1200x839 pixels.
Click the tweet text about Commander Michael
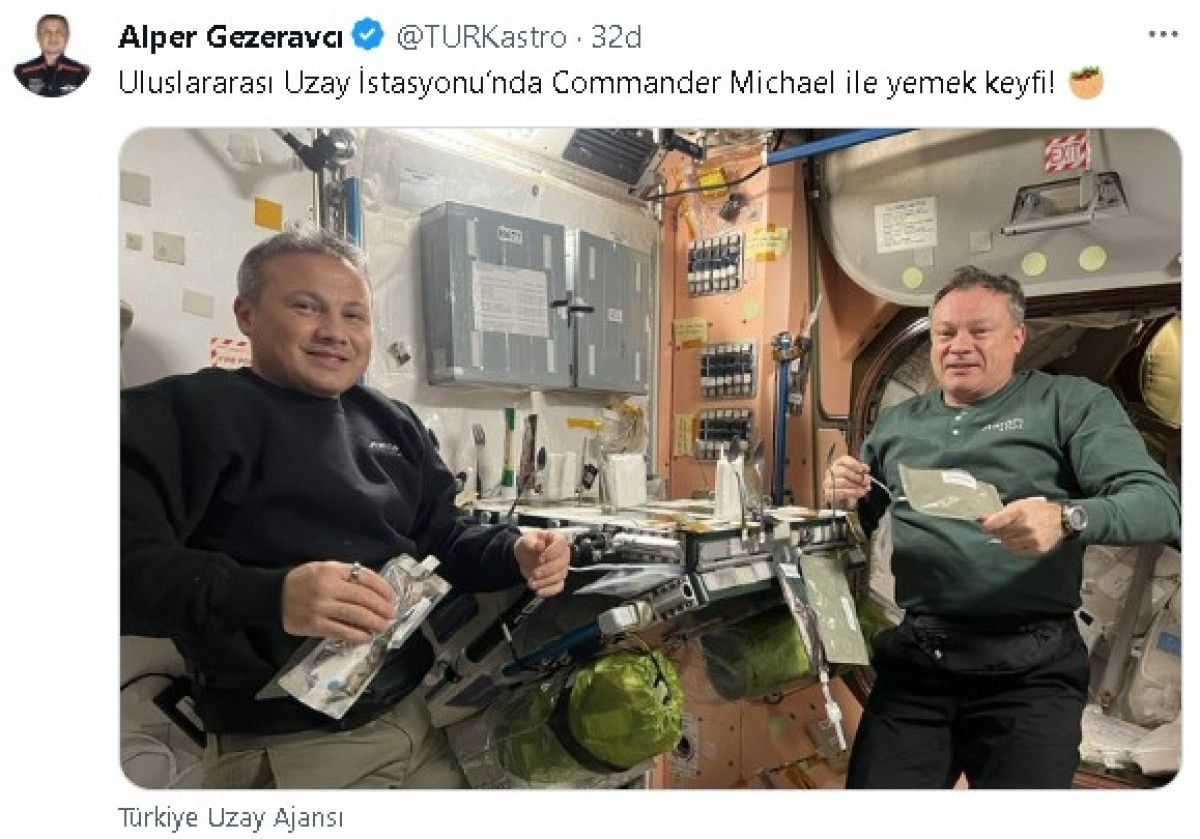click(586, 83)
